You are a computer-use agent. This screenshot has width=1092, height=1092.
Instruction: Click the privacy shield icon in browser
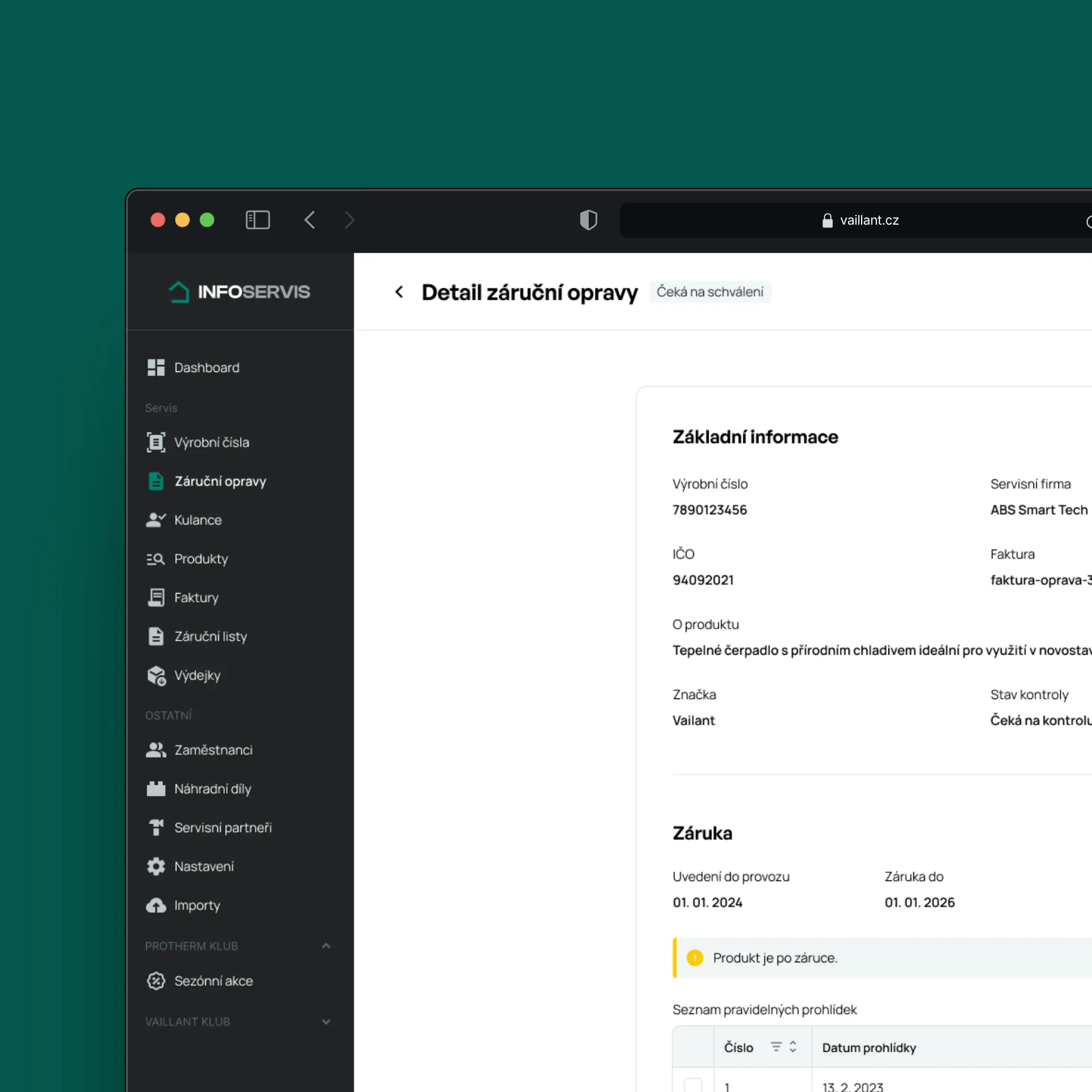click(x=589, y=220)
